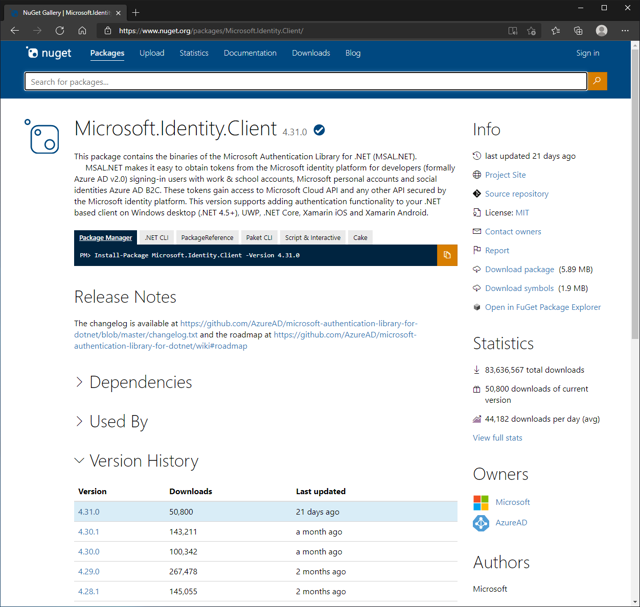Click Download package link
The image size is (640, 607).
(519, 269)
